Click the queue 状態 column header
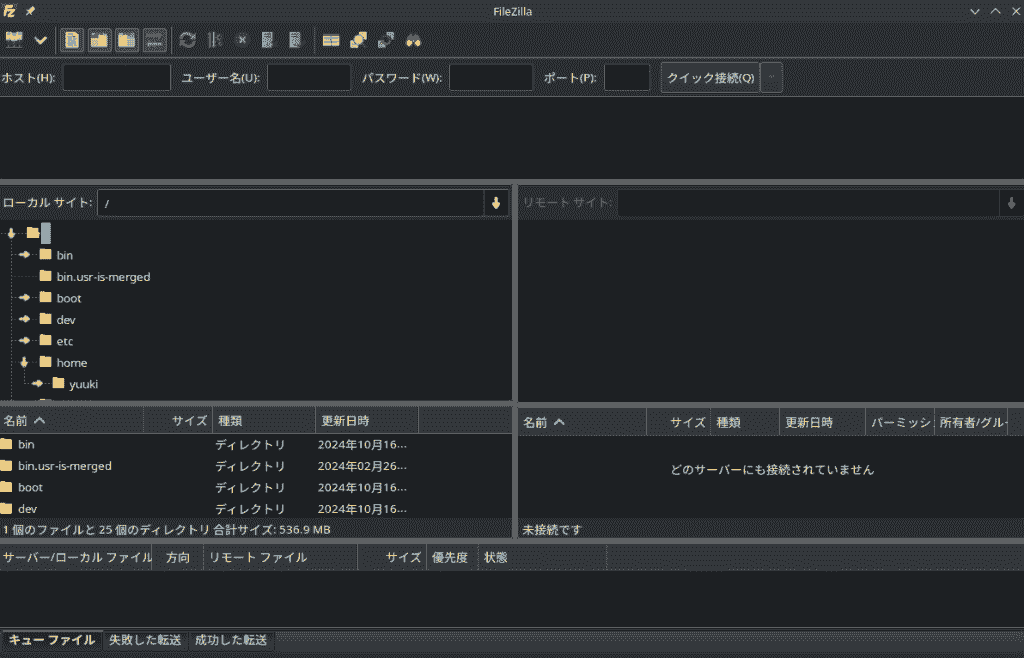The image size is (1024, 658). pos(542,557)
